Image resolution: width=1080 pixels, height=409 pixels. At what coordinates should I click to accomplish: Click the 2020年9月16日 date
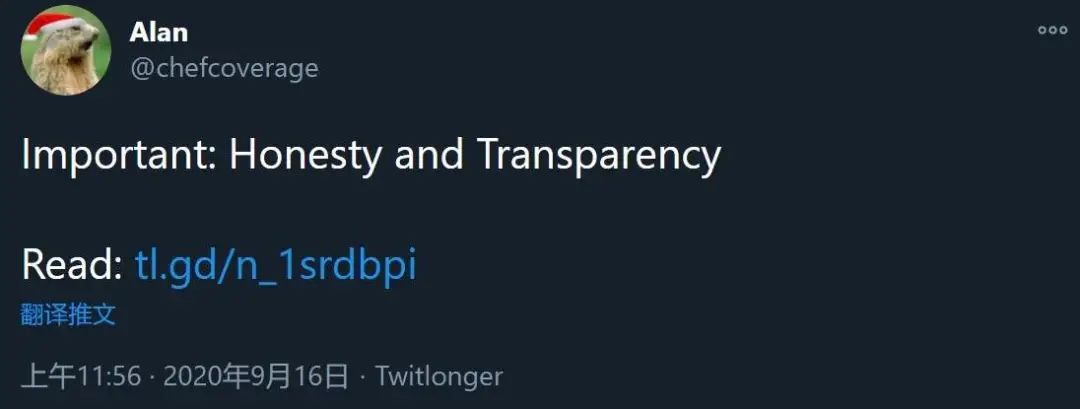point(256,377)
